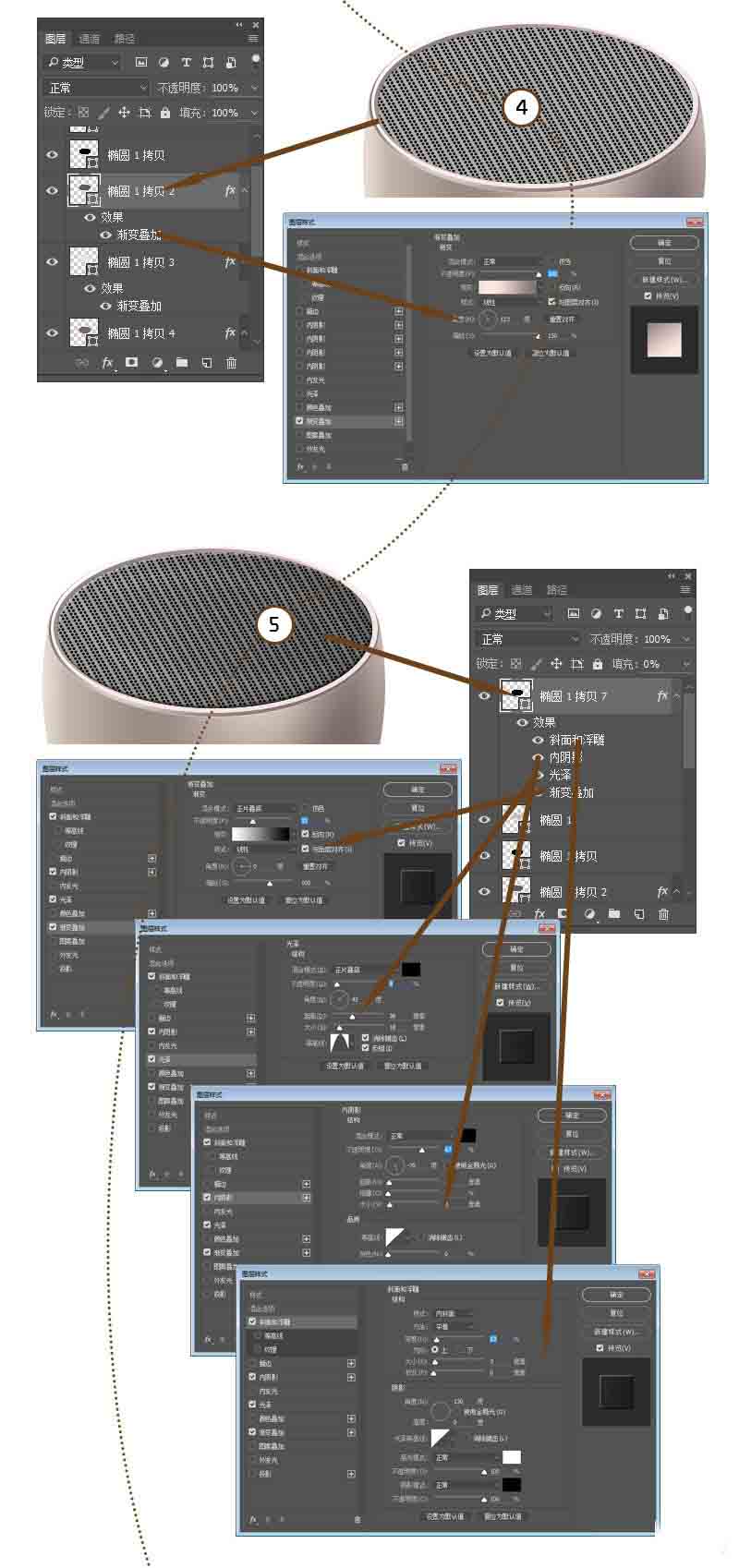The height and width of the screenshot is (1568, 739).
Task: Hide the 椭圆 1 拷贝 4 layer
Action: (x=53, y=332)
